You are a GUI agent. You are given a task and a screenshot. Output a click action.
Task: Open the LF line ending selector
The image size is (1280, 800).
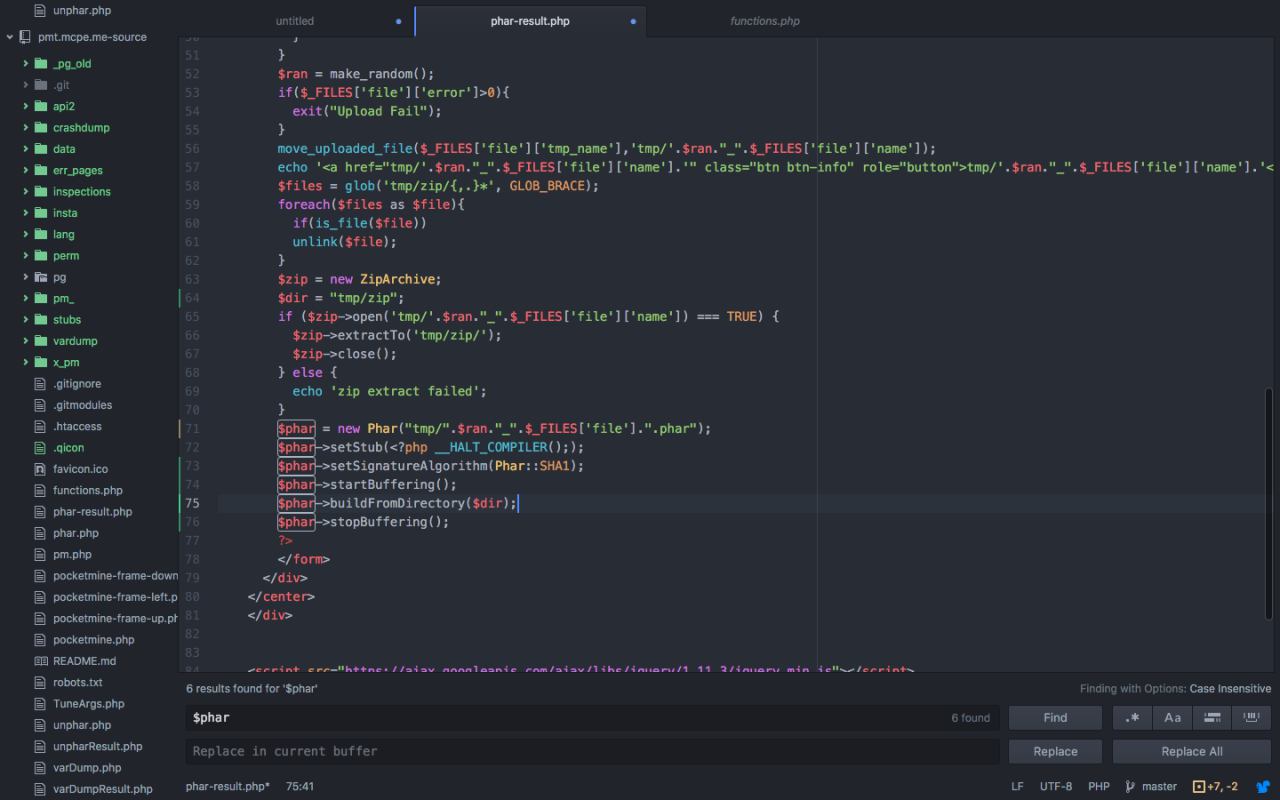point(1017,787)
